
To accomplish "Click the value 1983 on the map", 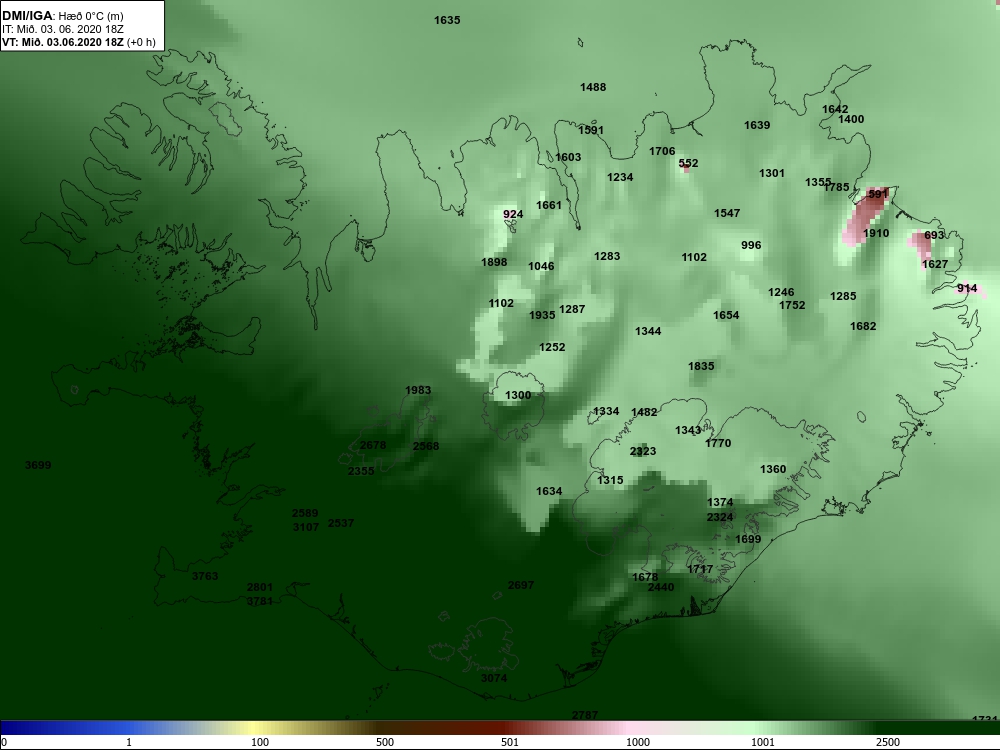I will pyautogui.click(x=418, y=390).
